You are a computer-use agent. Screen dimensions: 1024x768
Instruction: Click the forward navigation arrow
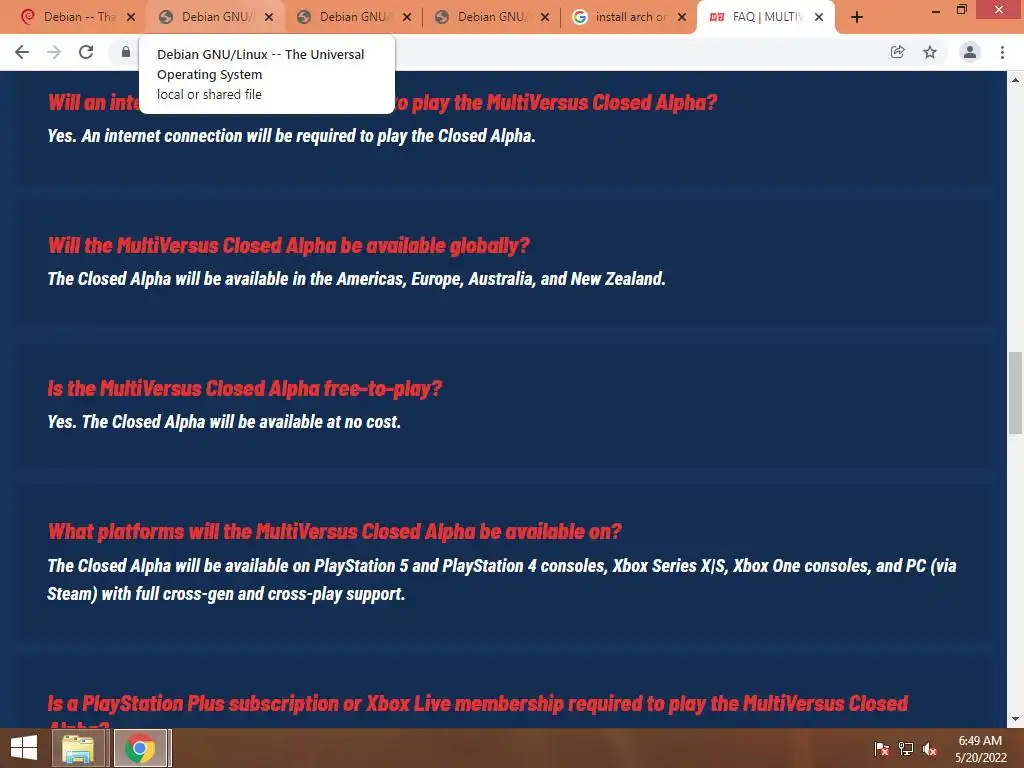pyautogui.click(x=54, y=52)
